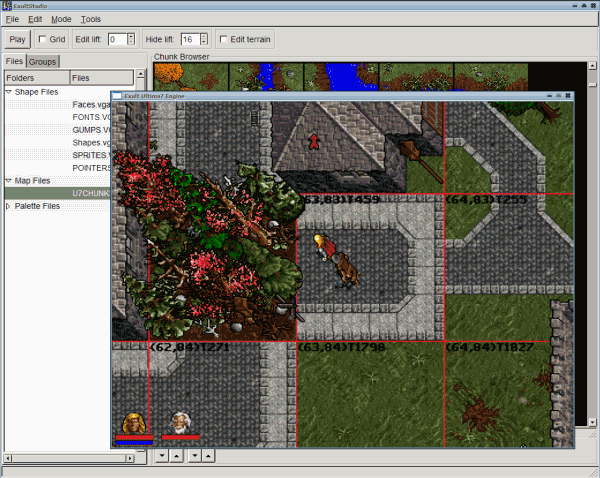The image size is (600, 478).
Task: Decrease Hide lift with the down spinner arrow
Action: tap(204, 42)
